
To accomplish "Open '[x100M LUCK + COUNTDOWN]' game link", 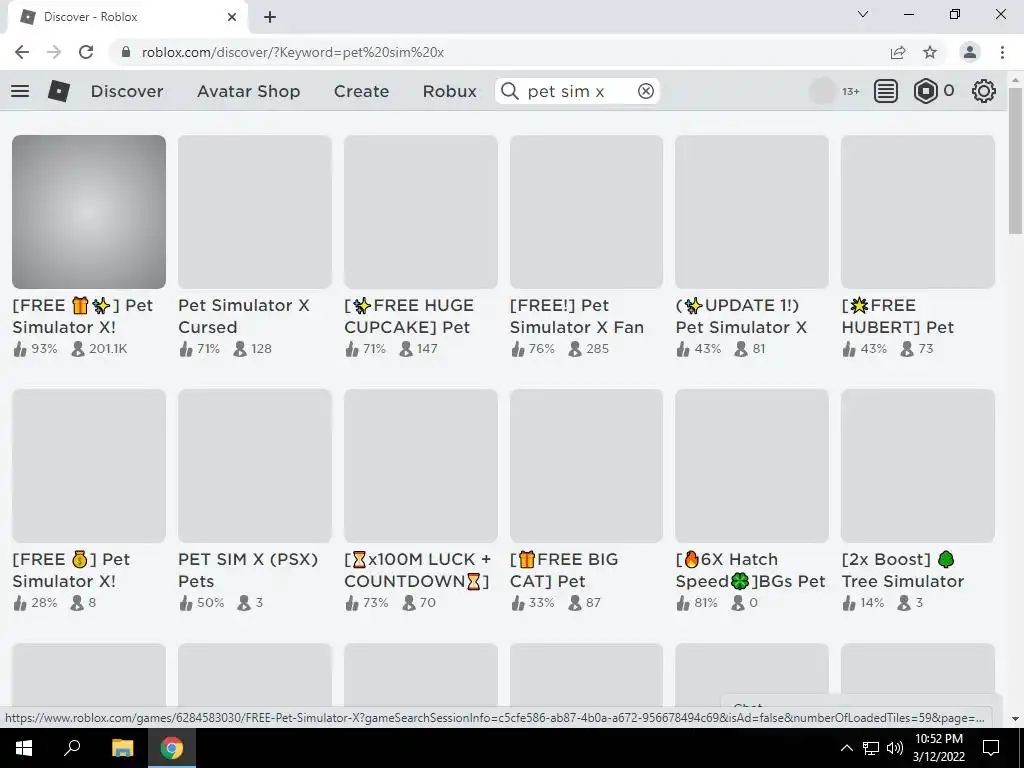I will [x=417, y=570].
